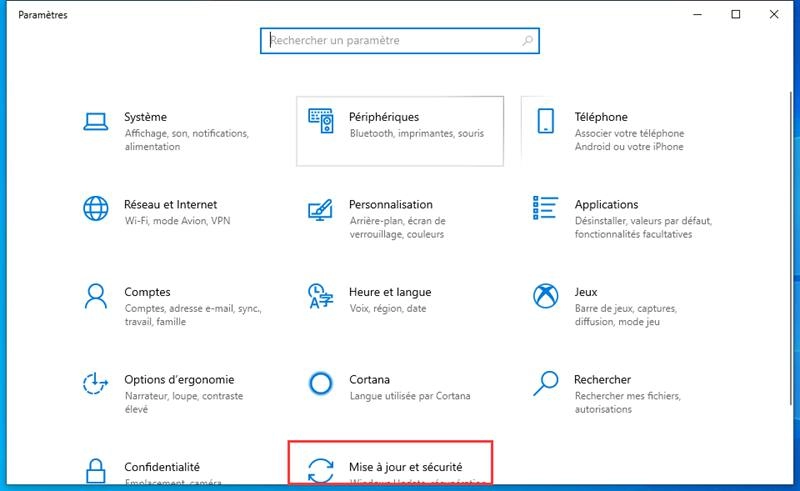This screenshot has width=800, height=491.
Task: Click the Mise à jour sync arrows icon
Action: tap(321, 470)
